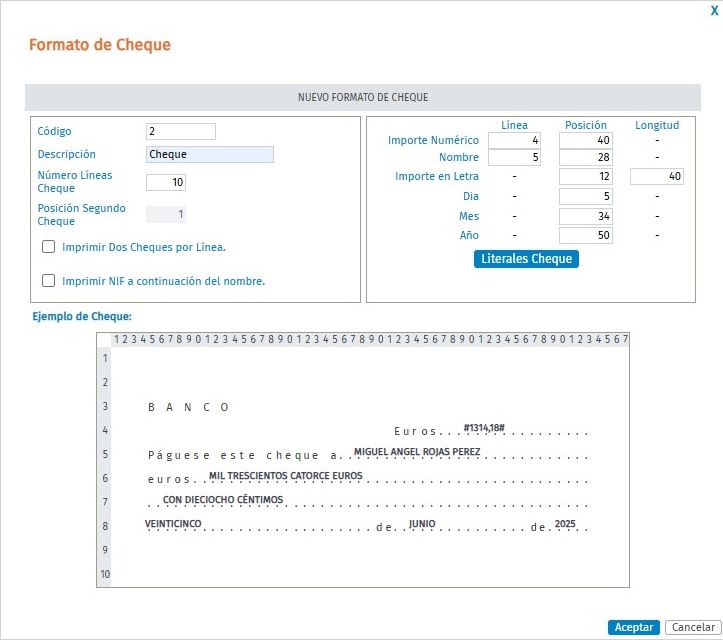
Task: Click the Posición column header
Action: [x=586, y=125]
